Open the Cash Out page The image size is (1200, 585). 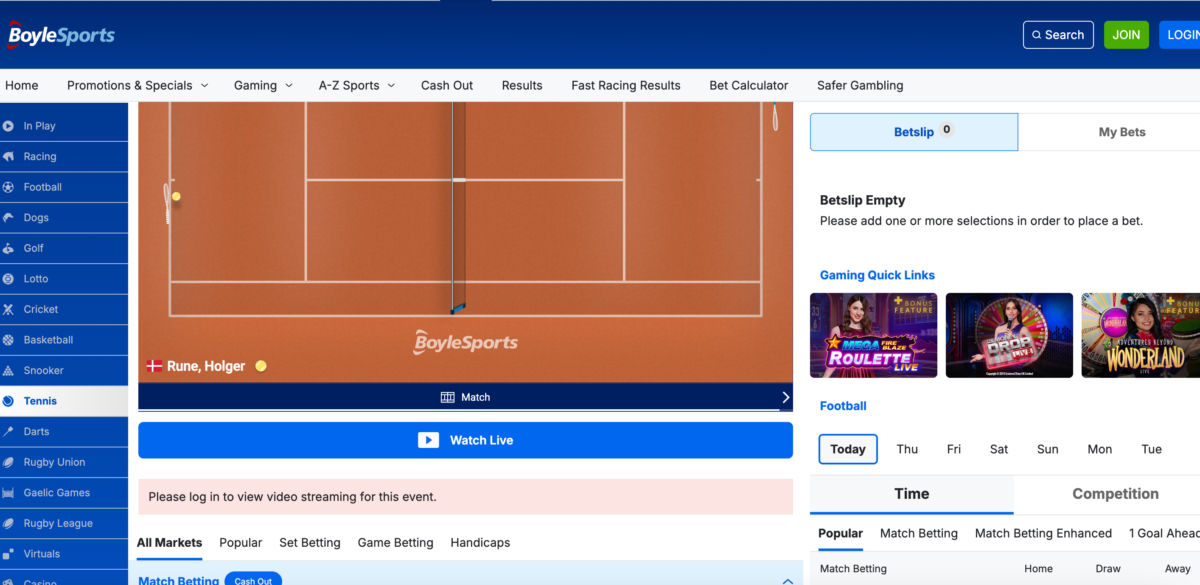(447, 85)
